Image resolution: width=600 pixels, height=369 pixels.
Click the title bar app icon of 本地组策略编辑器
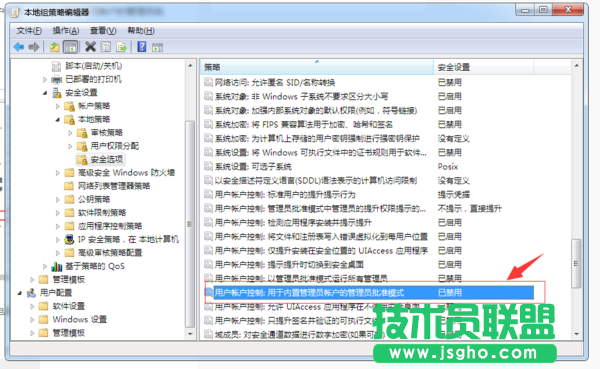(15, 12)
